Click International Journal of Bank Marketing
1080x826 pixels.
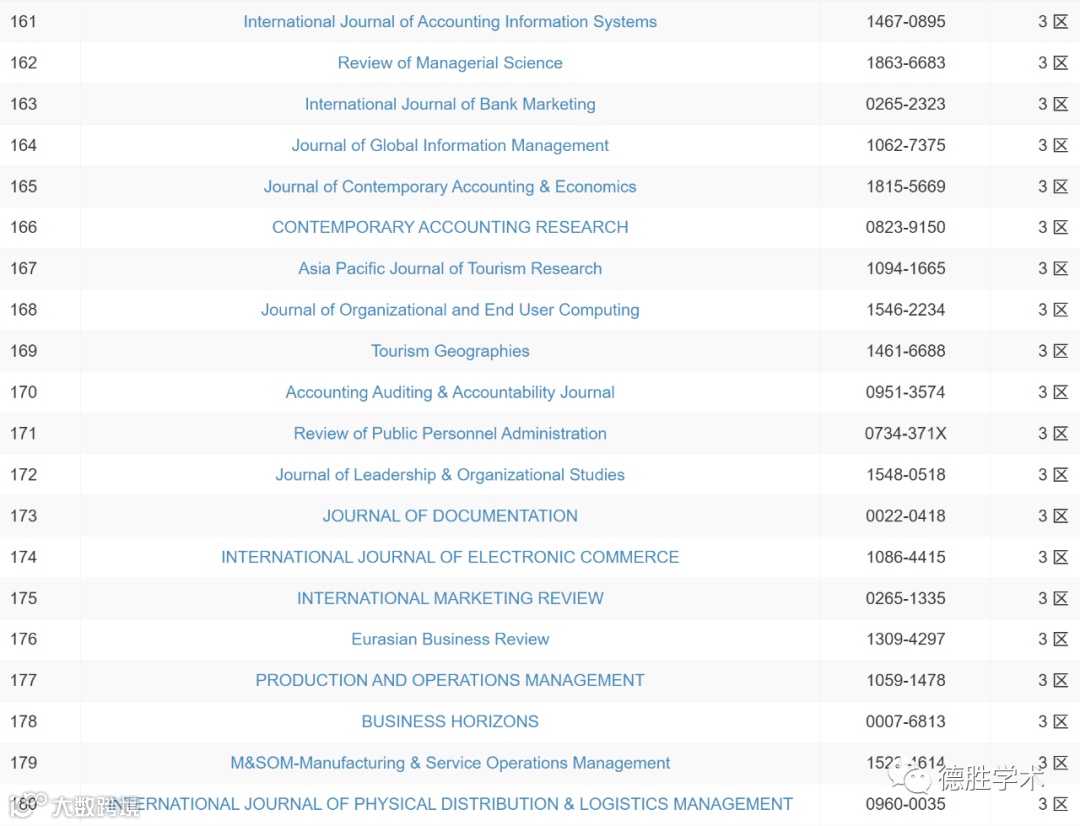[450, 104]
